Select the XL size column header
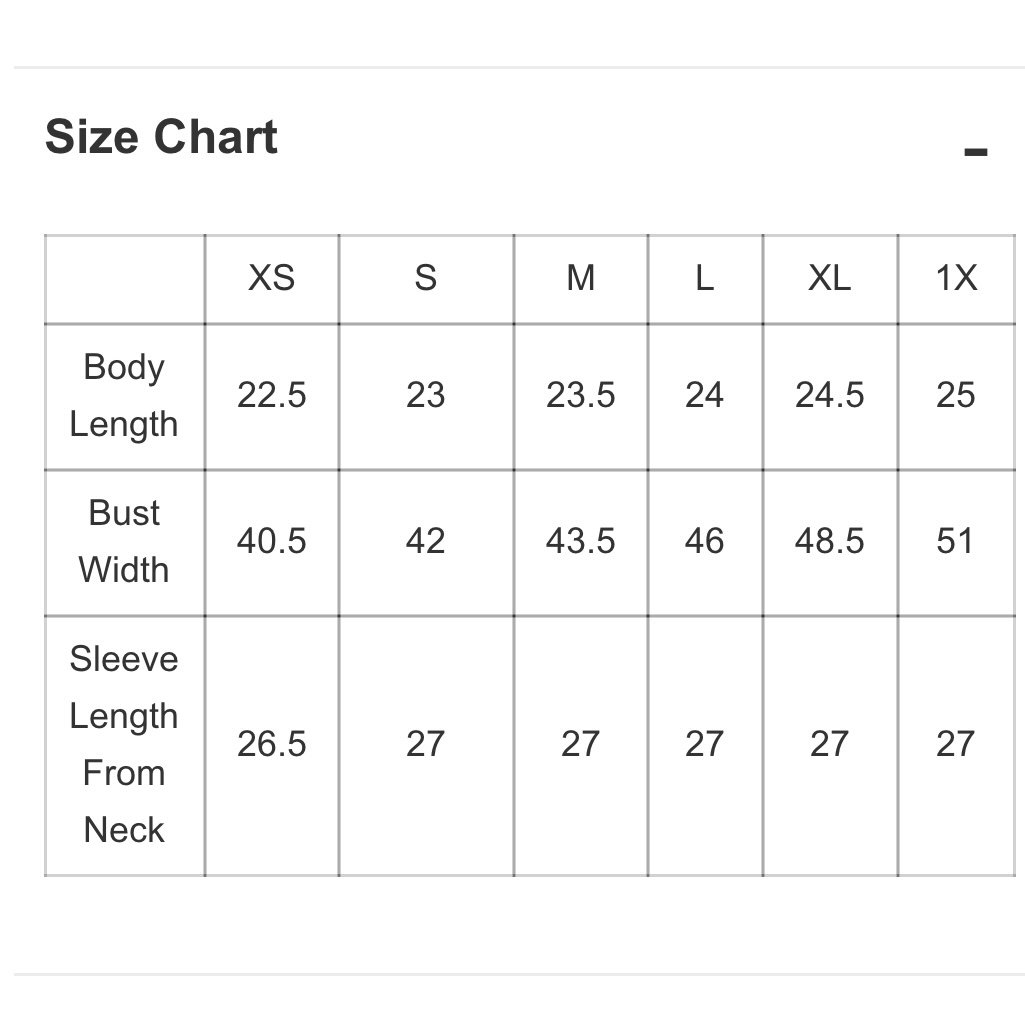 click(829, 278)
